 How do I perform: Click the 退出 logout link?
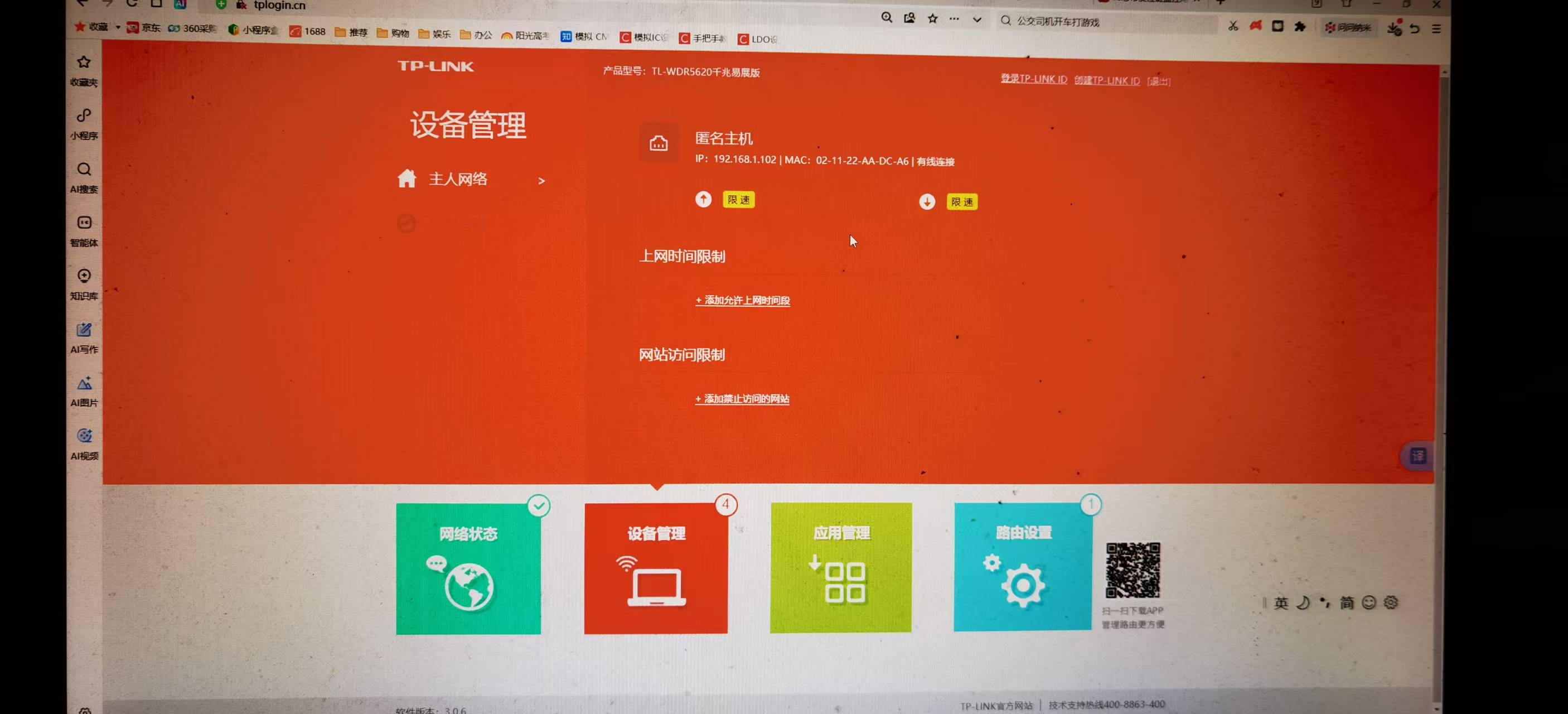(x=1158, y=81)
